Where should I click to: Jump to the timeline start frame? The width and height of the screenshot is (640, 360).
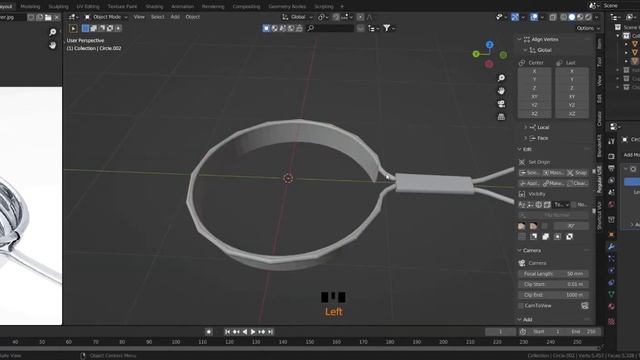(227, 332)
